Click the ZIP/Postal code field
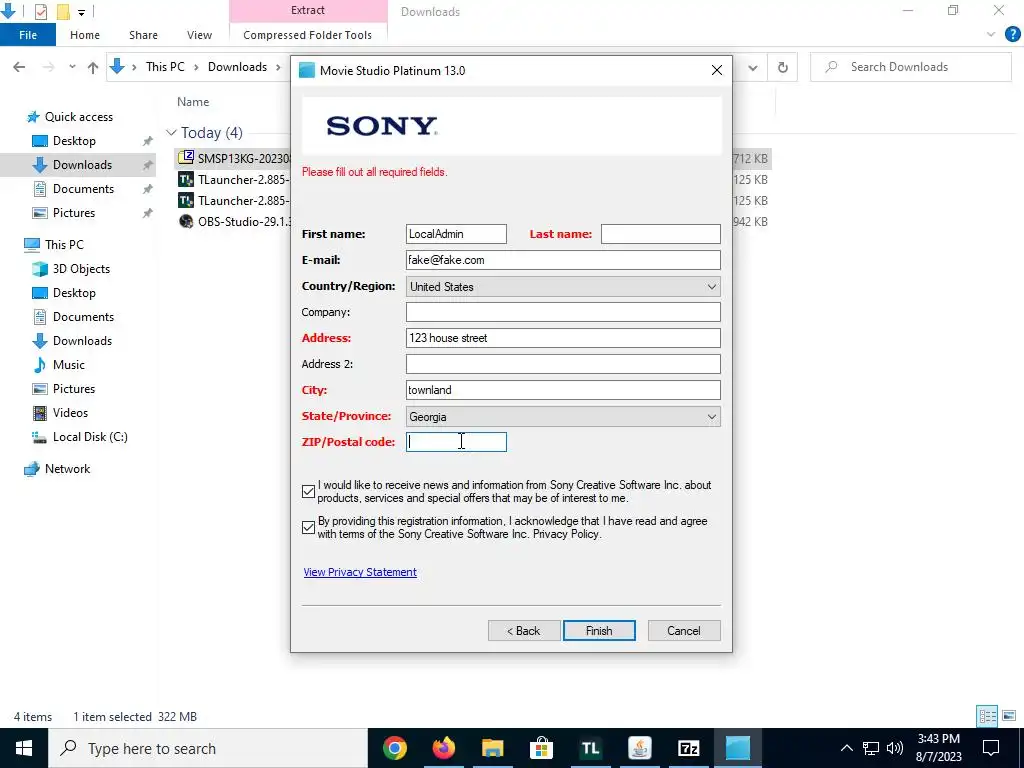The width and height of the screenshot is (1024, 768). click(456, 442)
